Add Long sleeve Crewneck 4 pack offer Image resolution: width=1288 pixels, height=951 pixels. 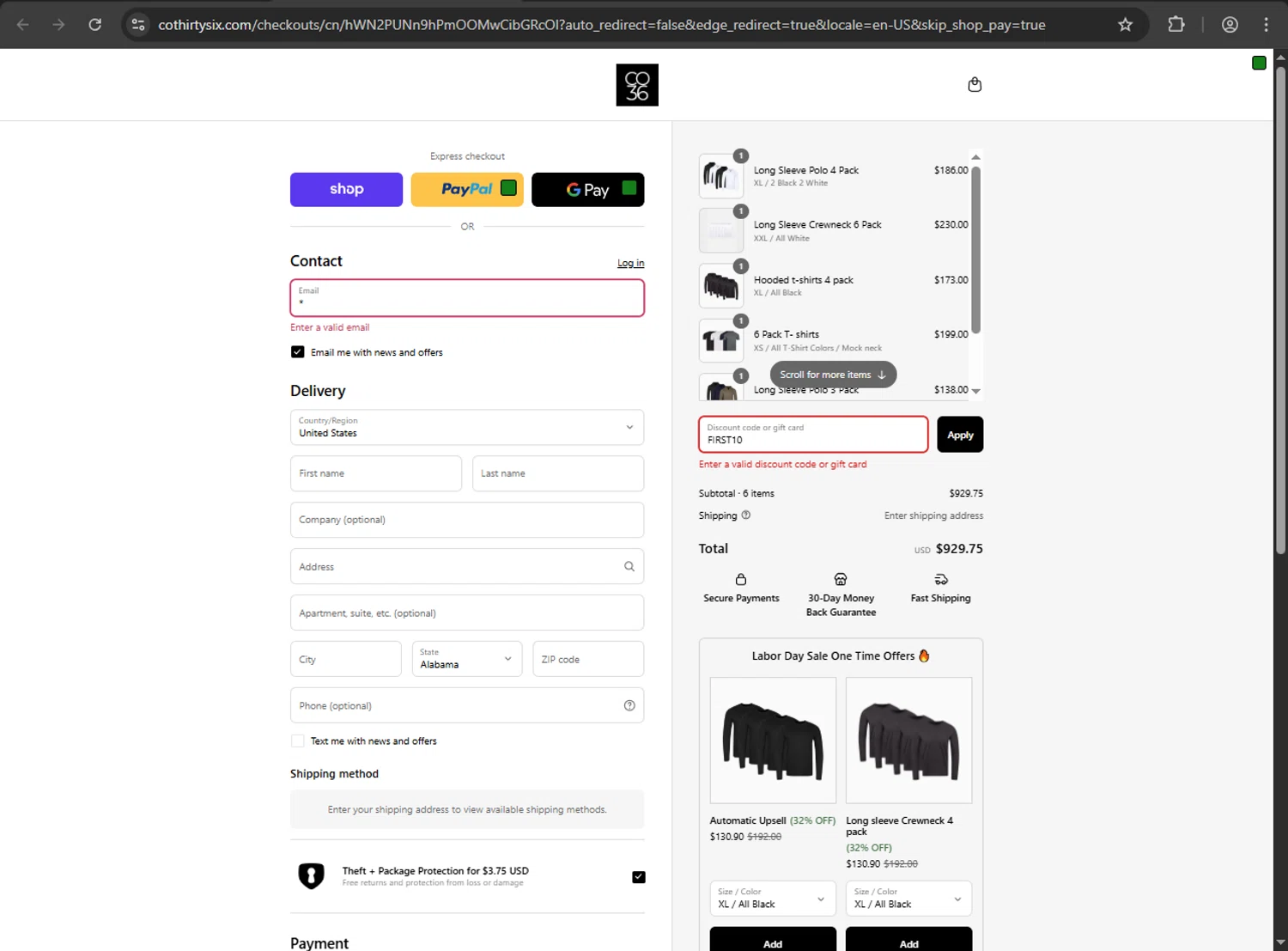click(x=908, y=939)
